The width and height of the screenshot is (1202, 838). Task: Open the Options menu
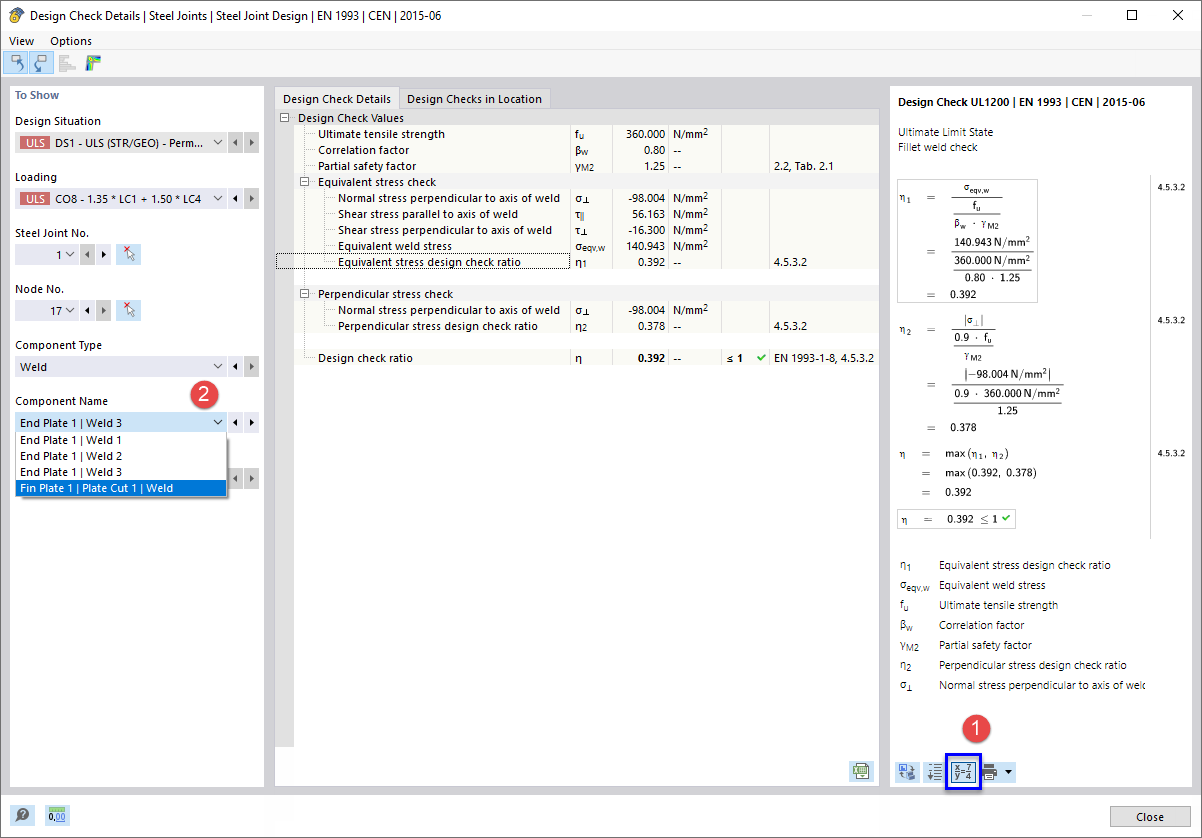71,41
